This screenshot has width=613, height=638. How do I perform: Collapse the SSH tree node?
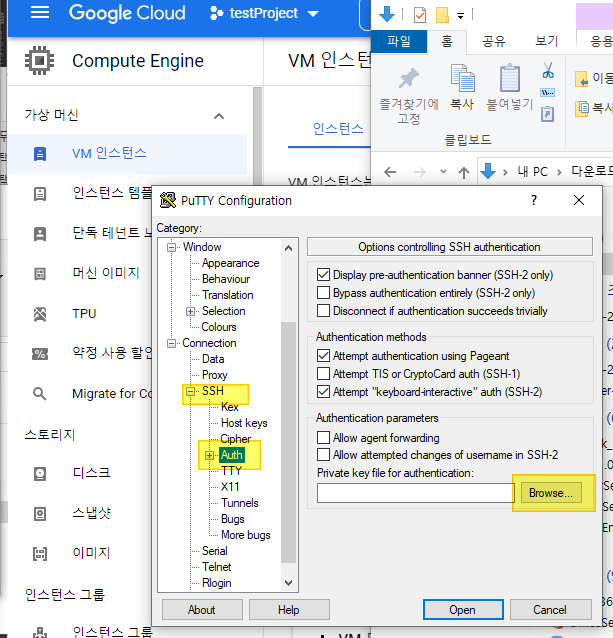click(x=190, y=391)
